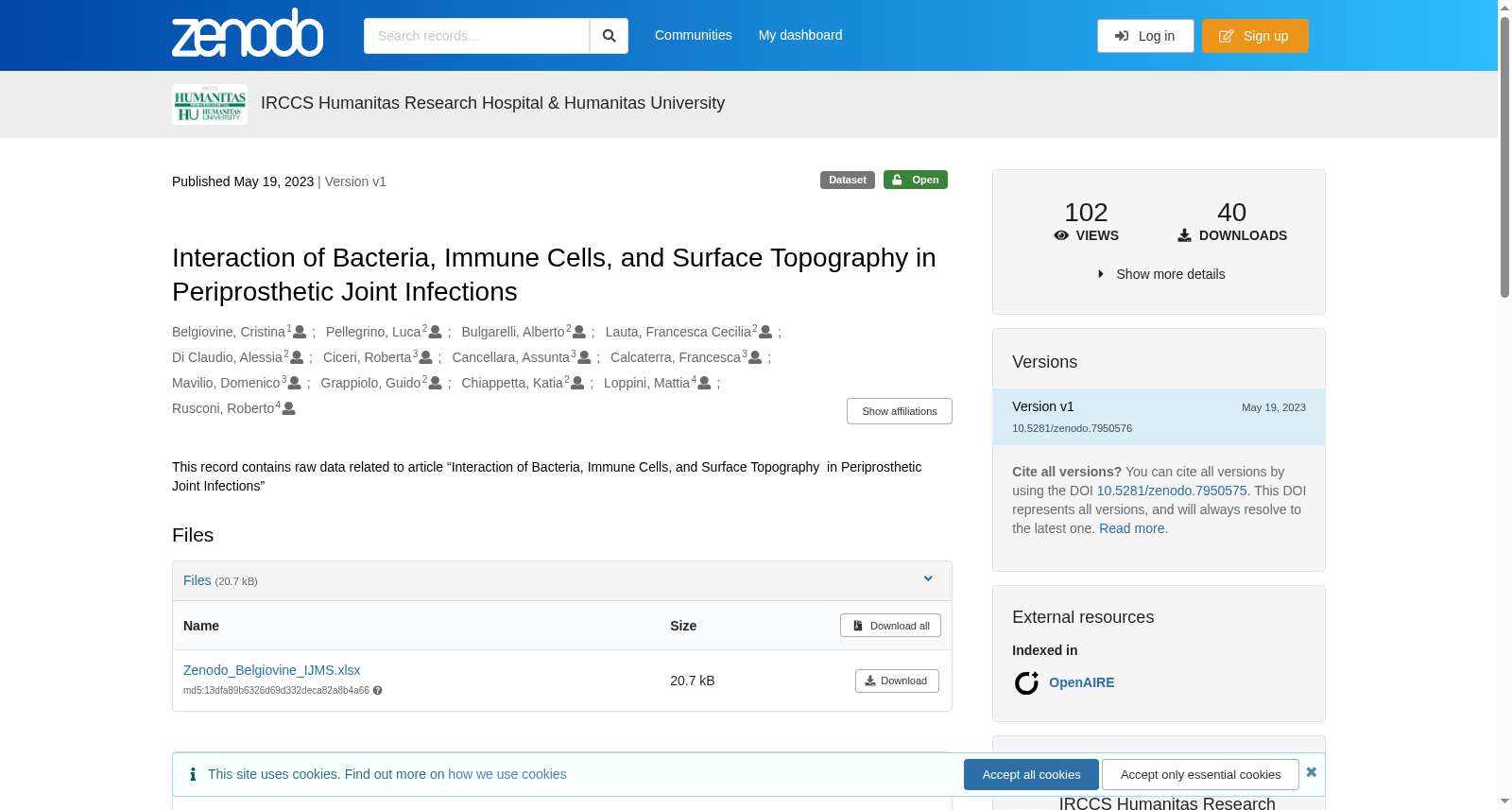Click the download icon beside DOWNLOADS
Viewport: 1512px width, 810px height.
1184,235
